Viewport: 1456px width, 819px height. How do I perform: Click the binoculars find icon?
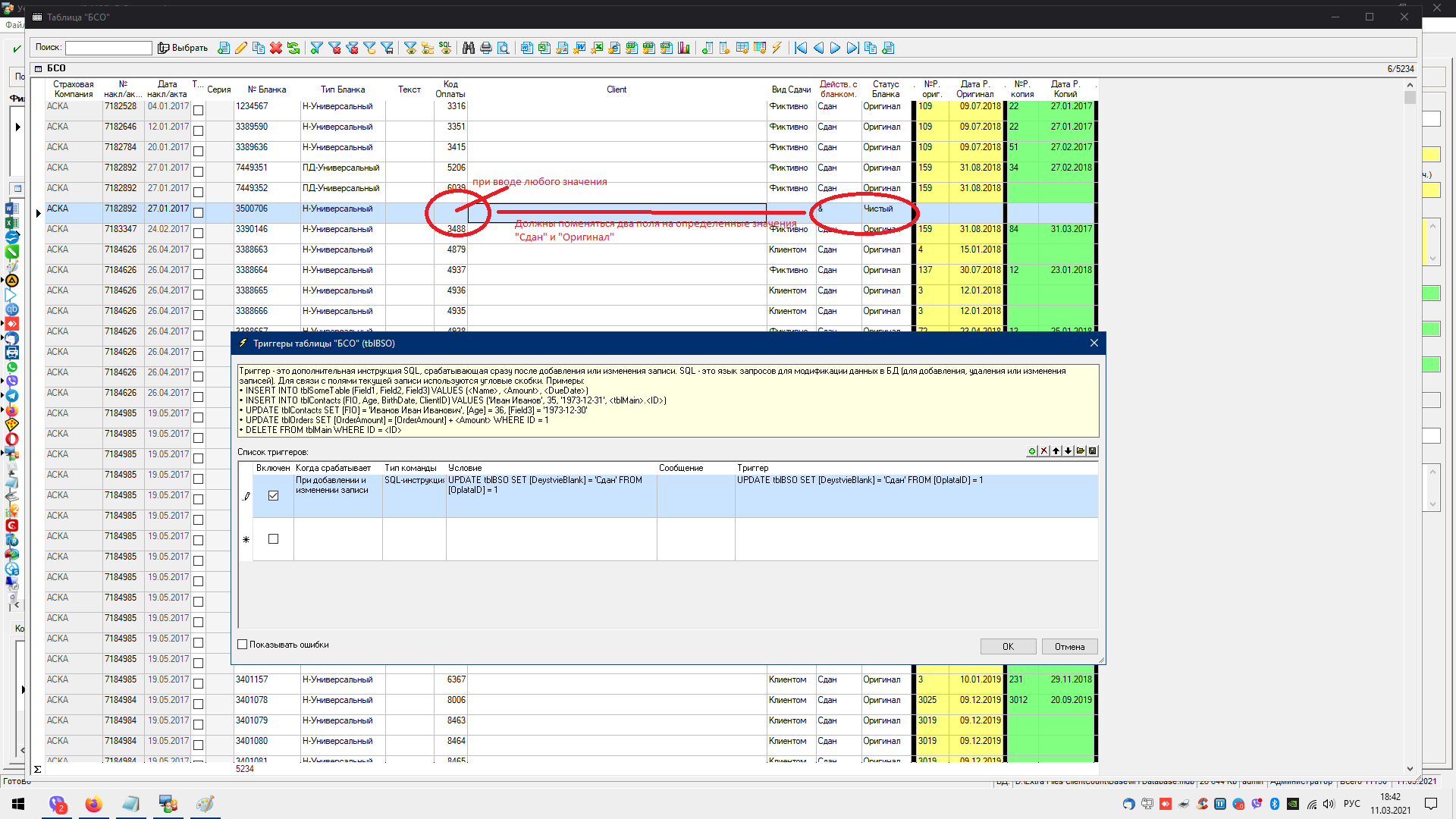tap(469, 48)
